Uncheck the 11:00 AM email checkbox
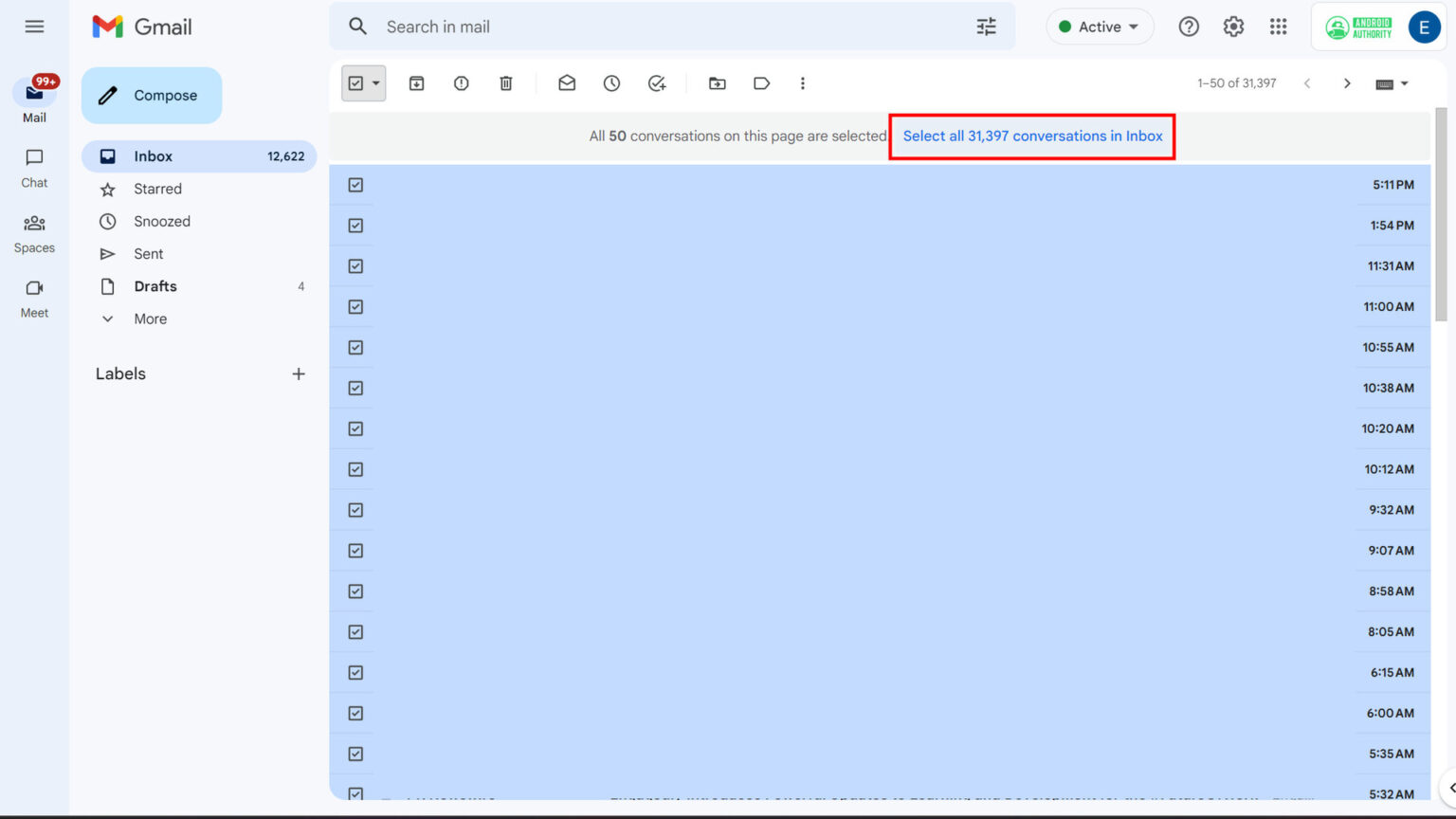Screen dimensions: 1456x819 [x=355, y=307]
